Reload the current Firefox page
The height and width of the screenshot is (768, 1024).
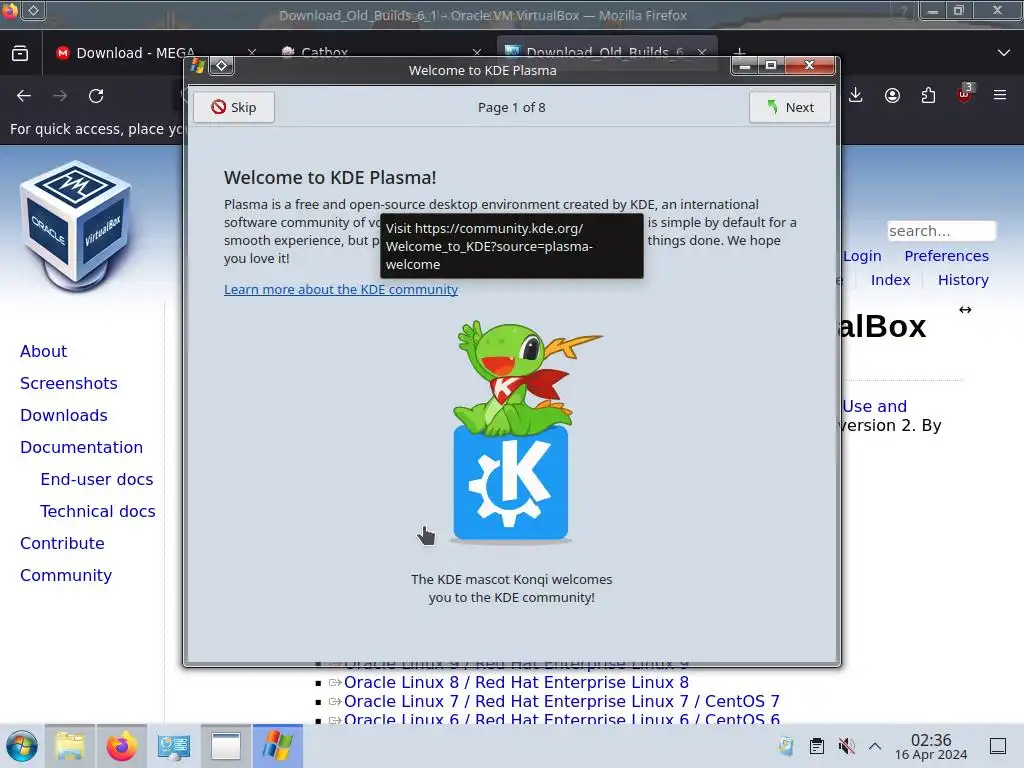(96, 96)
